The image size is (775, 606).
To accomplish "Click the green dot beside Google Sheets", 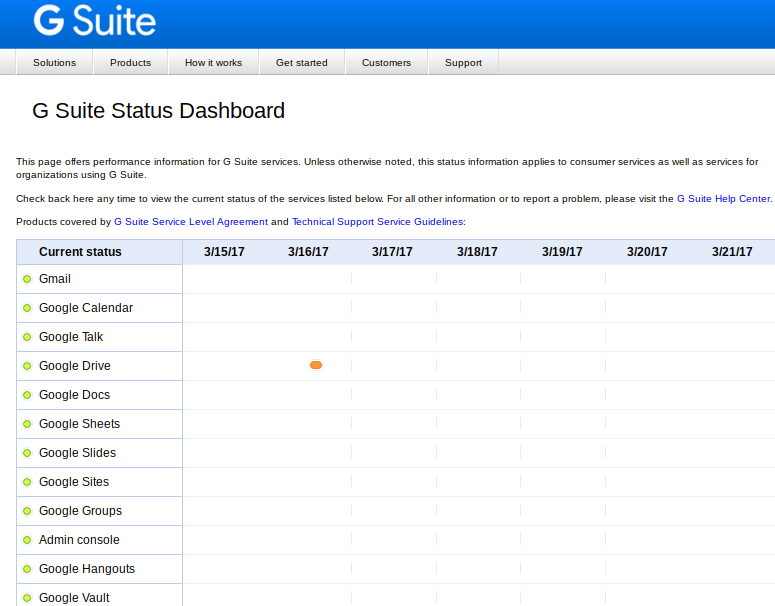I will (x=28, y=424).
